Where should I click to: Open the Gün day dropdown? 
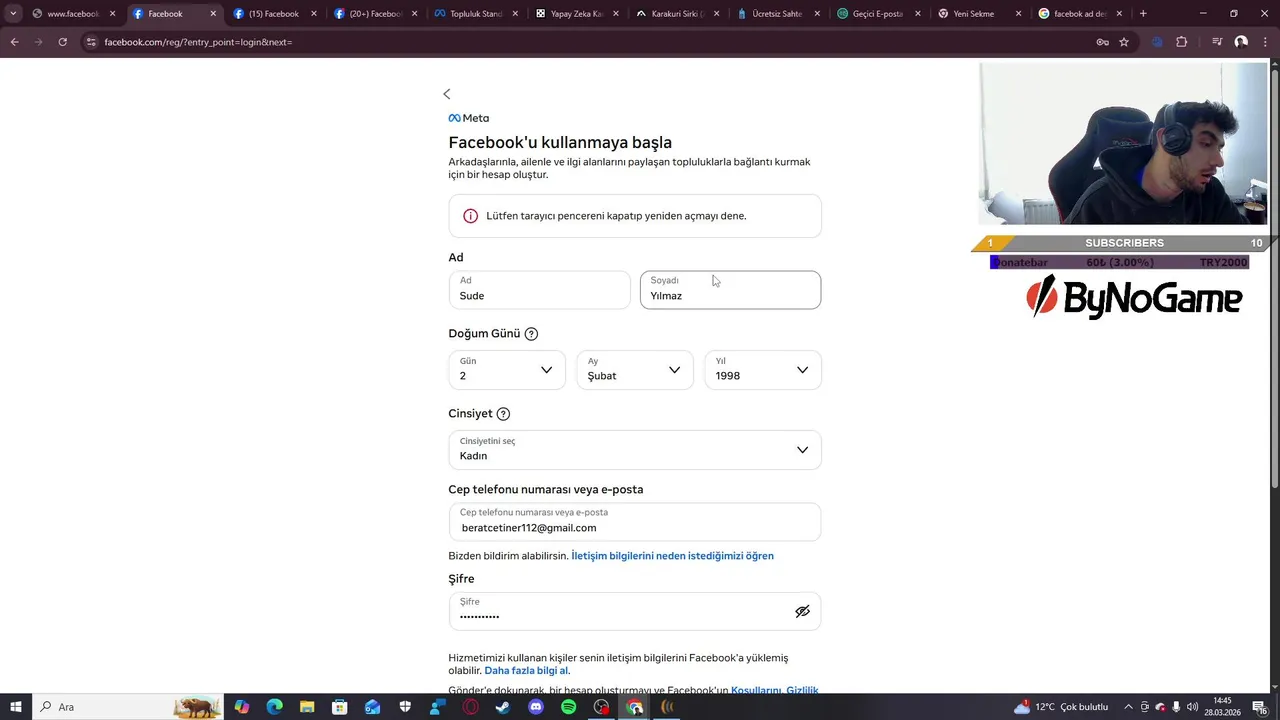(x=507, y=370)
